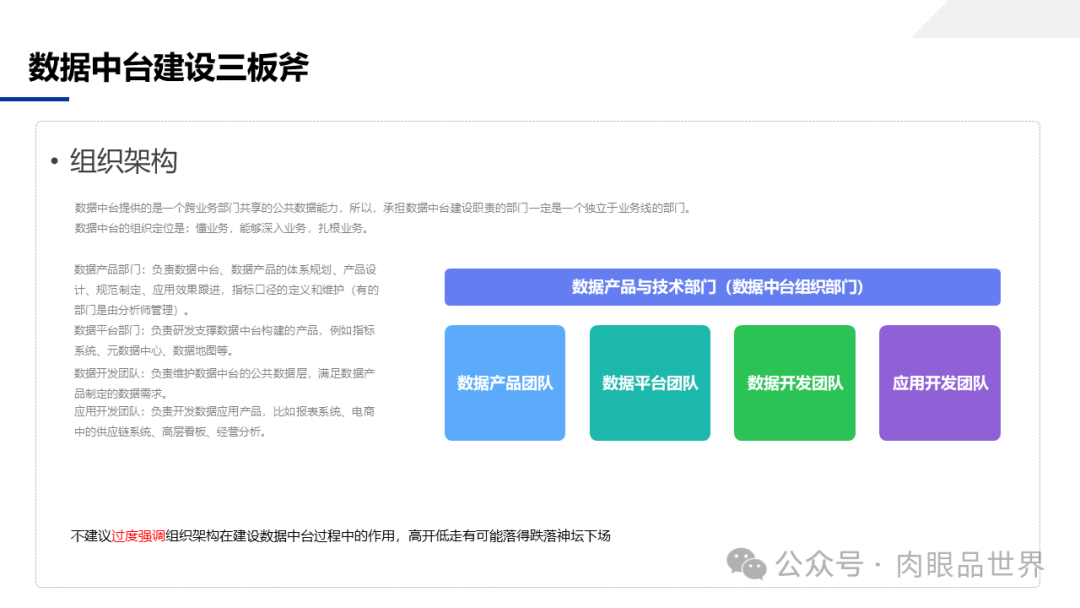This screenshot has width=1080, height=608.
Task: Click the blue 数据产品与技术部门 header box
Action: 722,287
